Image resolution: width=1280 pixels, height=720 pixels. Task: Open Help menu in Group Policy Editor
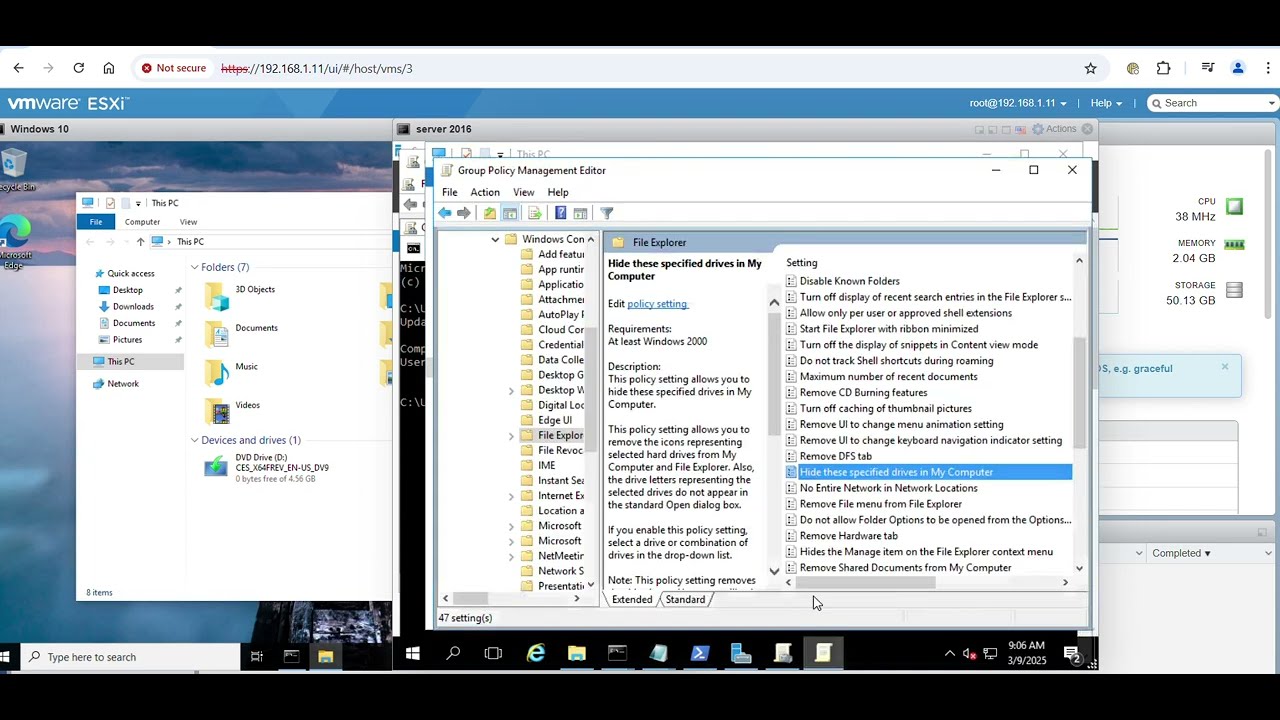point(558,192)
